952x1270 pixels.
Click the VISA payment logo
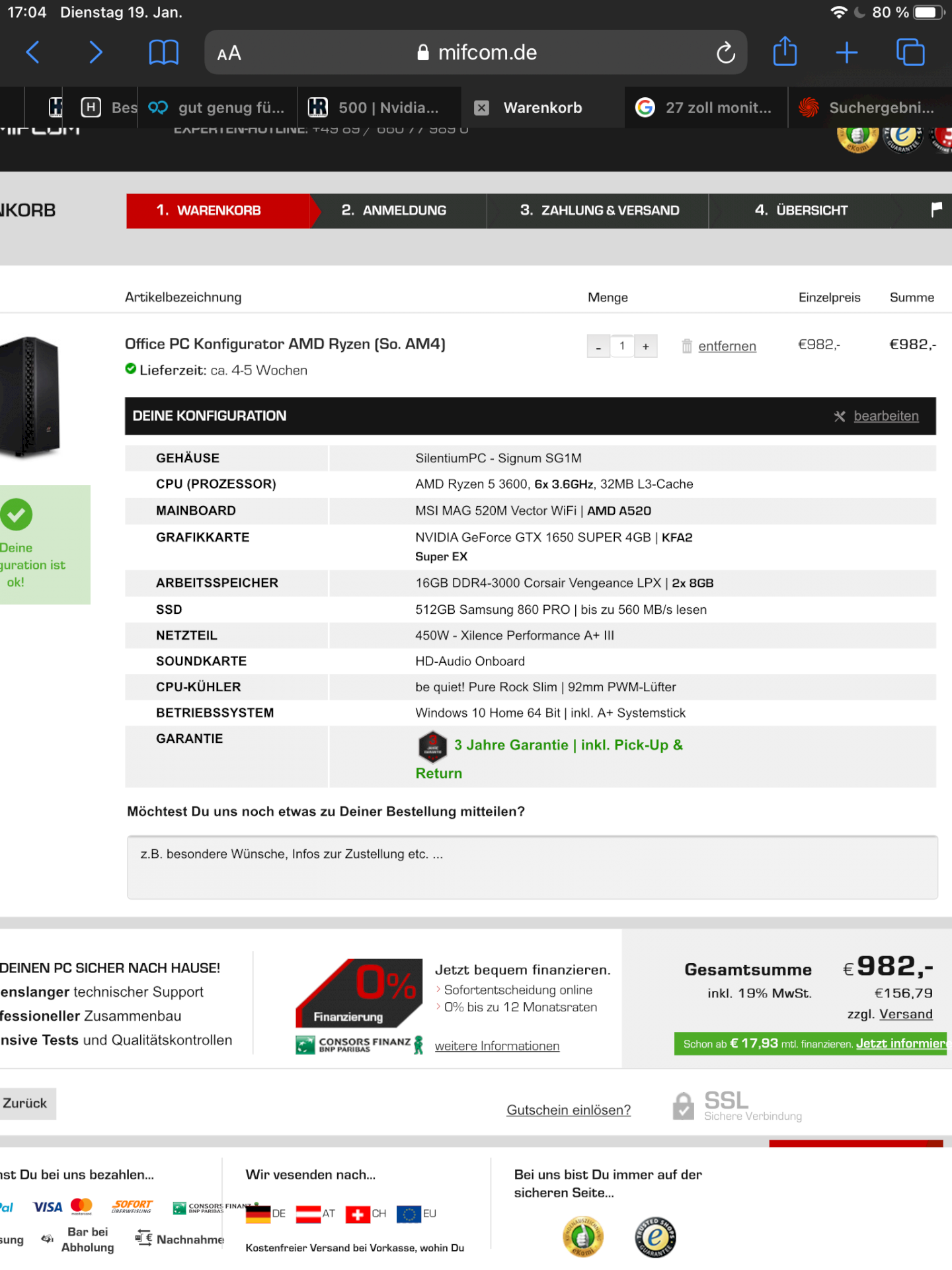tap(48, 1207)
